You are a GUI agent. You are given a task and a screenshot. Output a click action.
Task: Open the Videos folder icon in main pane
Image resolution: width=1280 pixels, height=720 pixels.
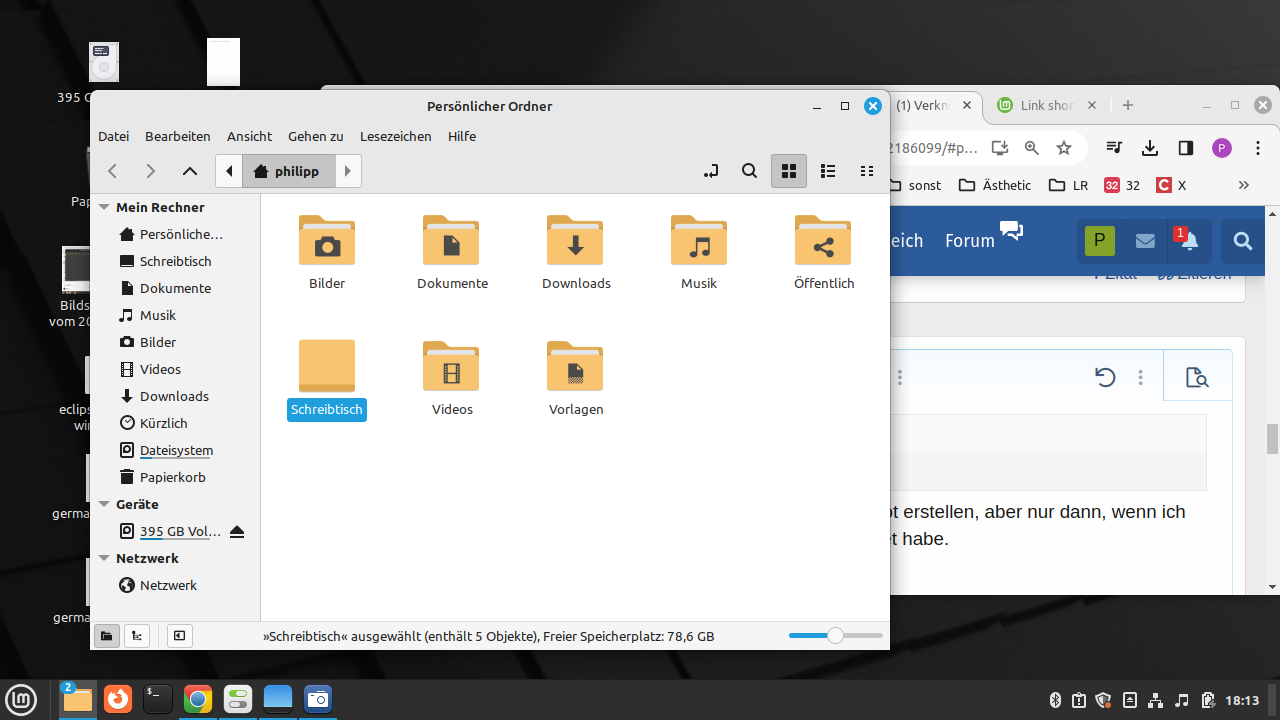click(451, 366)
